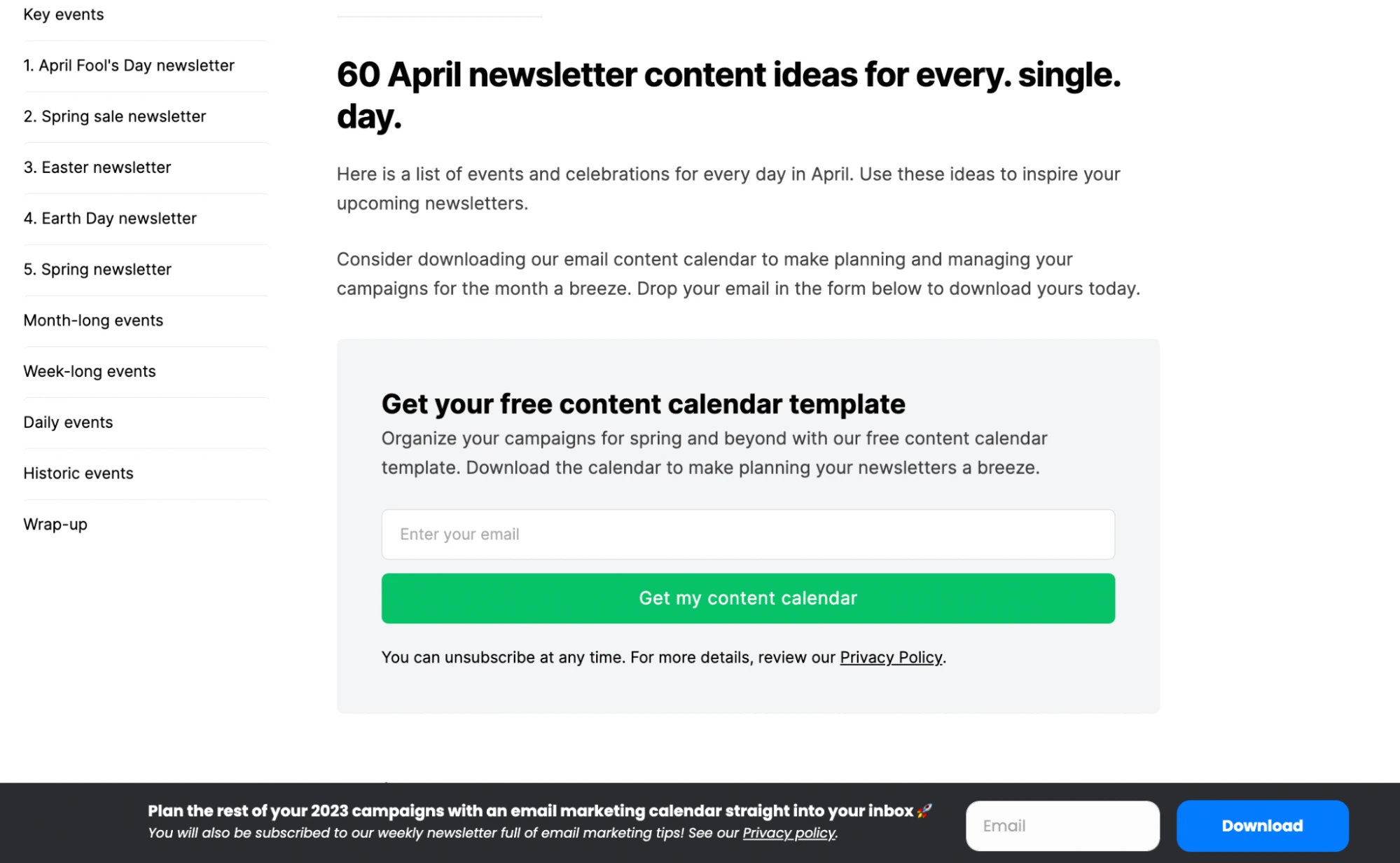Screen dimensions: 1400x863
Task: Jump to Wrap-up section
Action: (x=55, y=525)
